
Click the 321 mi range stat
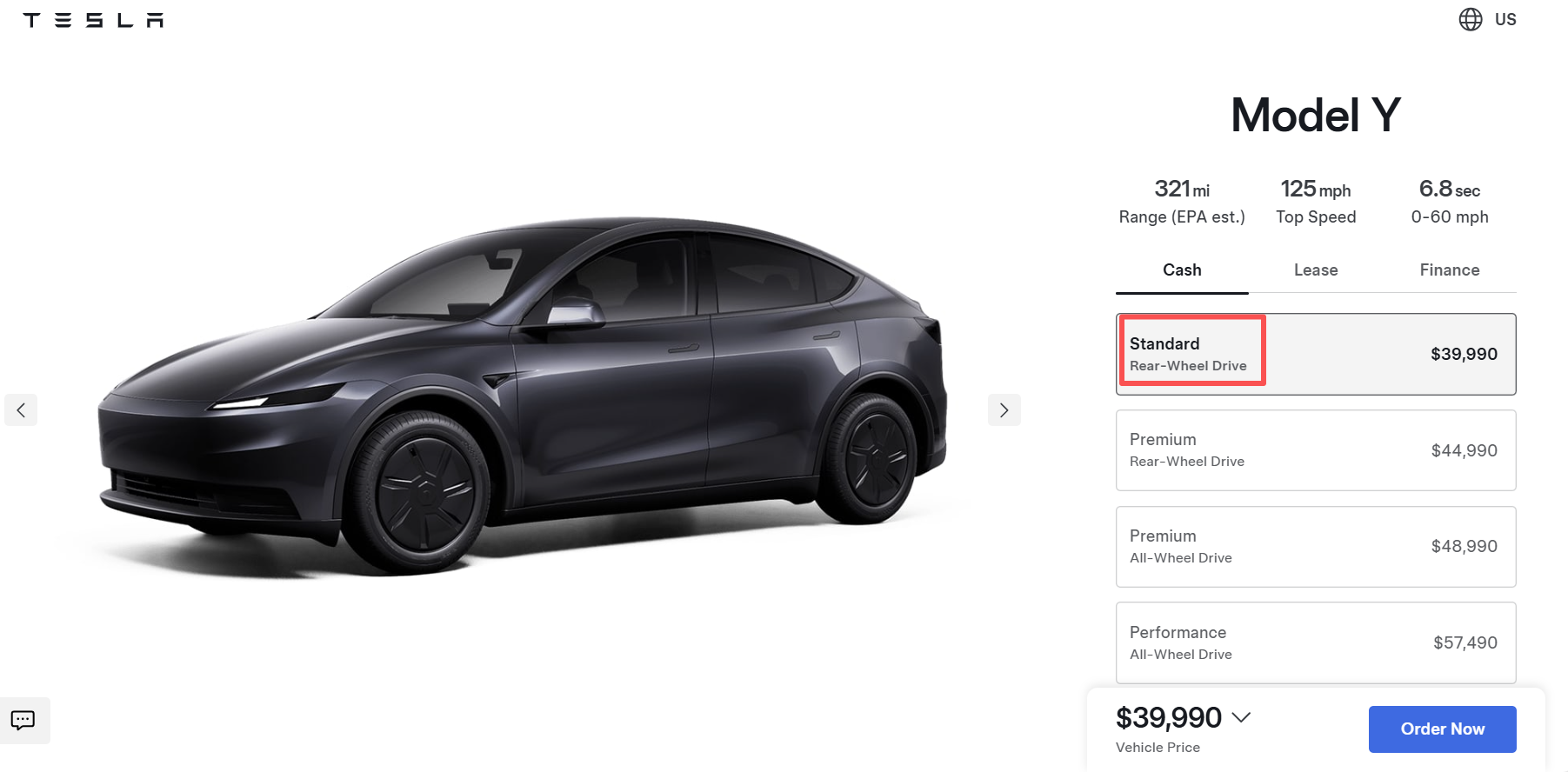point(1182,202)
